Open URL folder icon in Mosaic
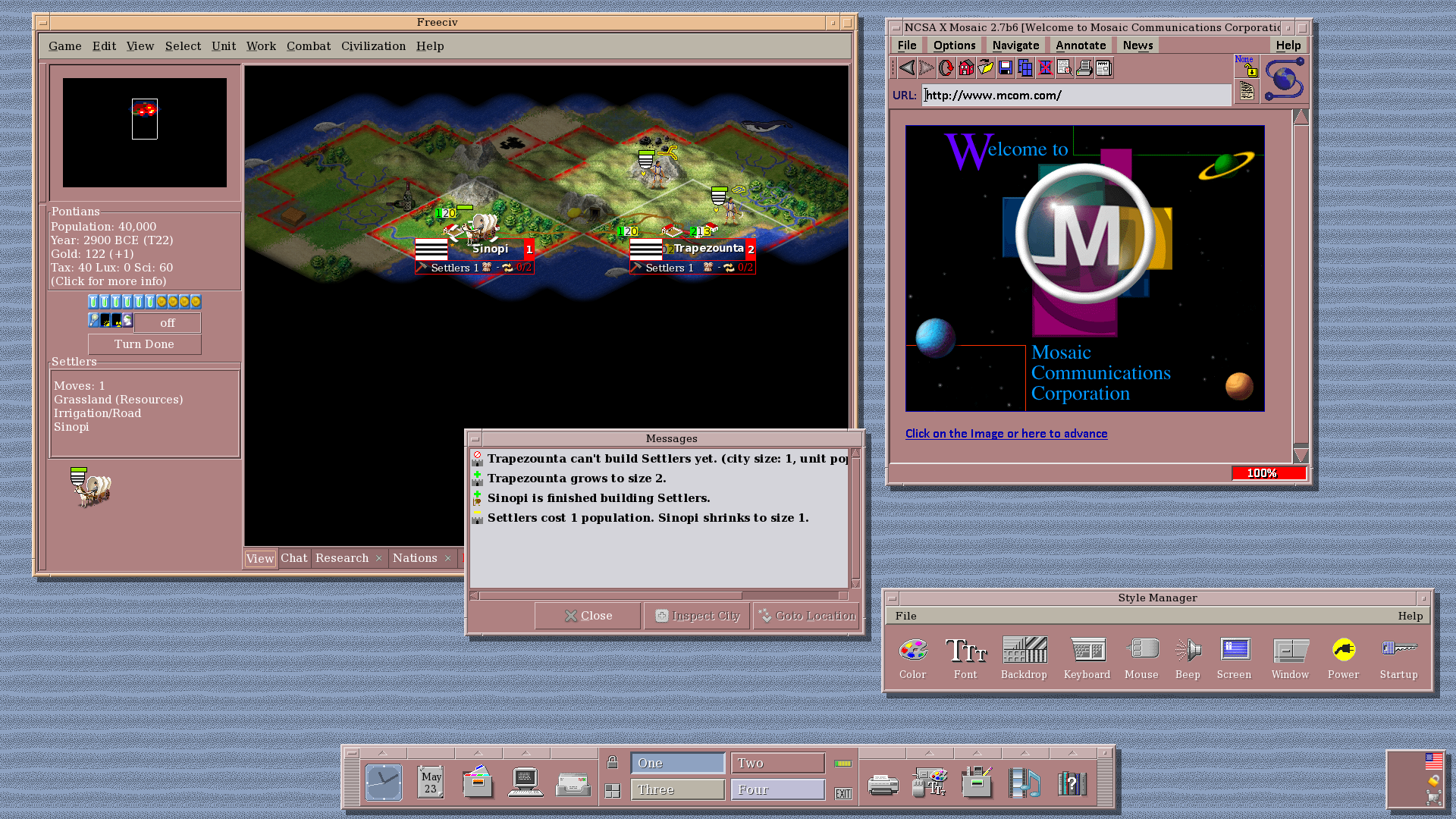This screenshot has height=819, width=1456. coord(986,68)
